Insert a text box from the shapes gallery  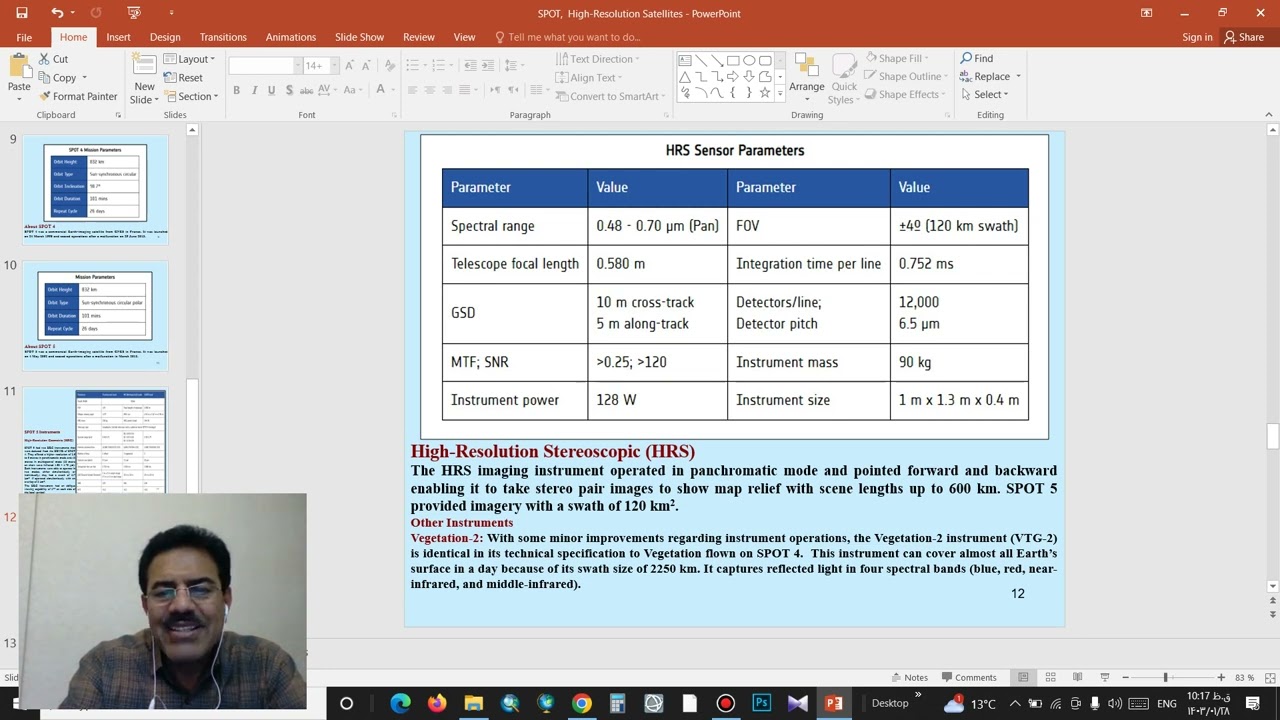(x=684, y=60)
